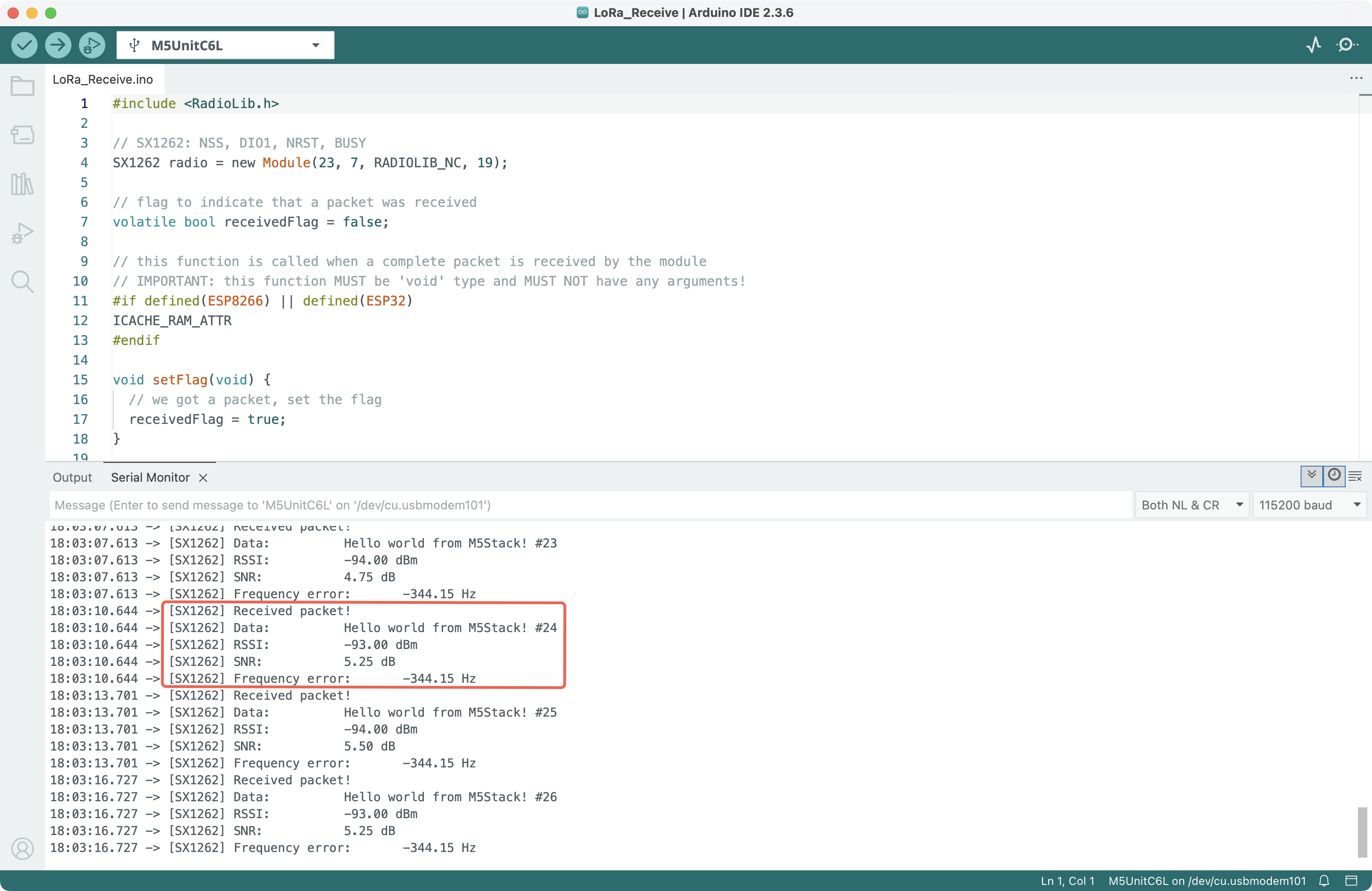Screen dimensions: 1372x891
Task: Click the Verify sketch checkmark button
Action: point(24,45)
